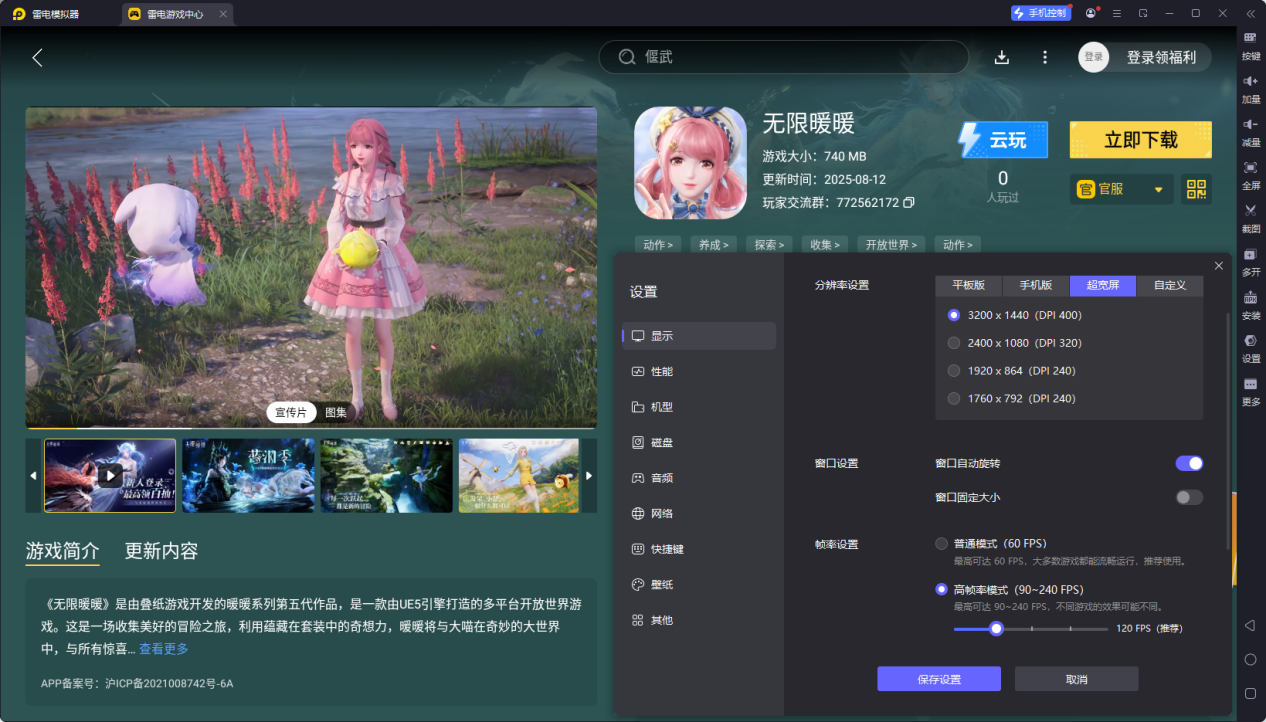Switch to 平板版 resolution tab
Image resolution: width=1266 pixels, height=722 pixels.
(x=968, y=285)
